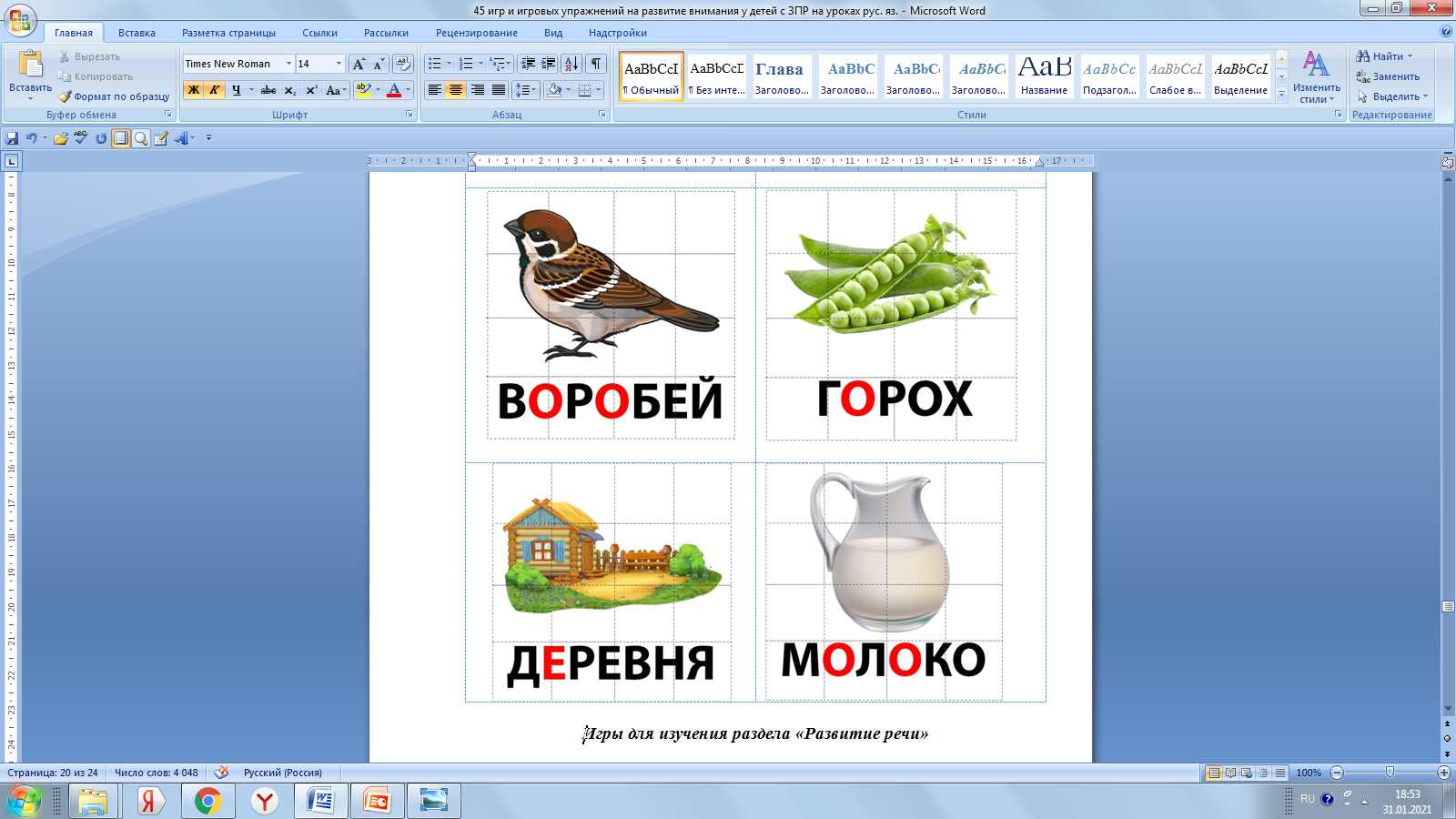Toggle superscript formatting
Image resolution: width=1456 pixels, height=819 pixels.
(x=311, y=90)
